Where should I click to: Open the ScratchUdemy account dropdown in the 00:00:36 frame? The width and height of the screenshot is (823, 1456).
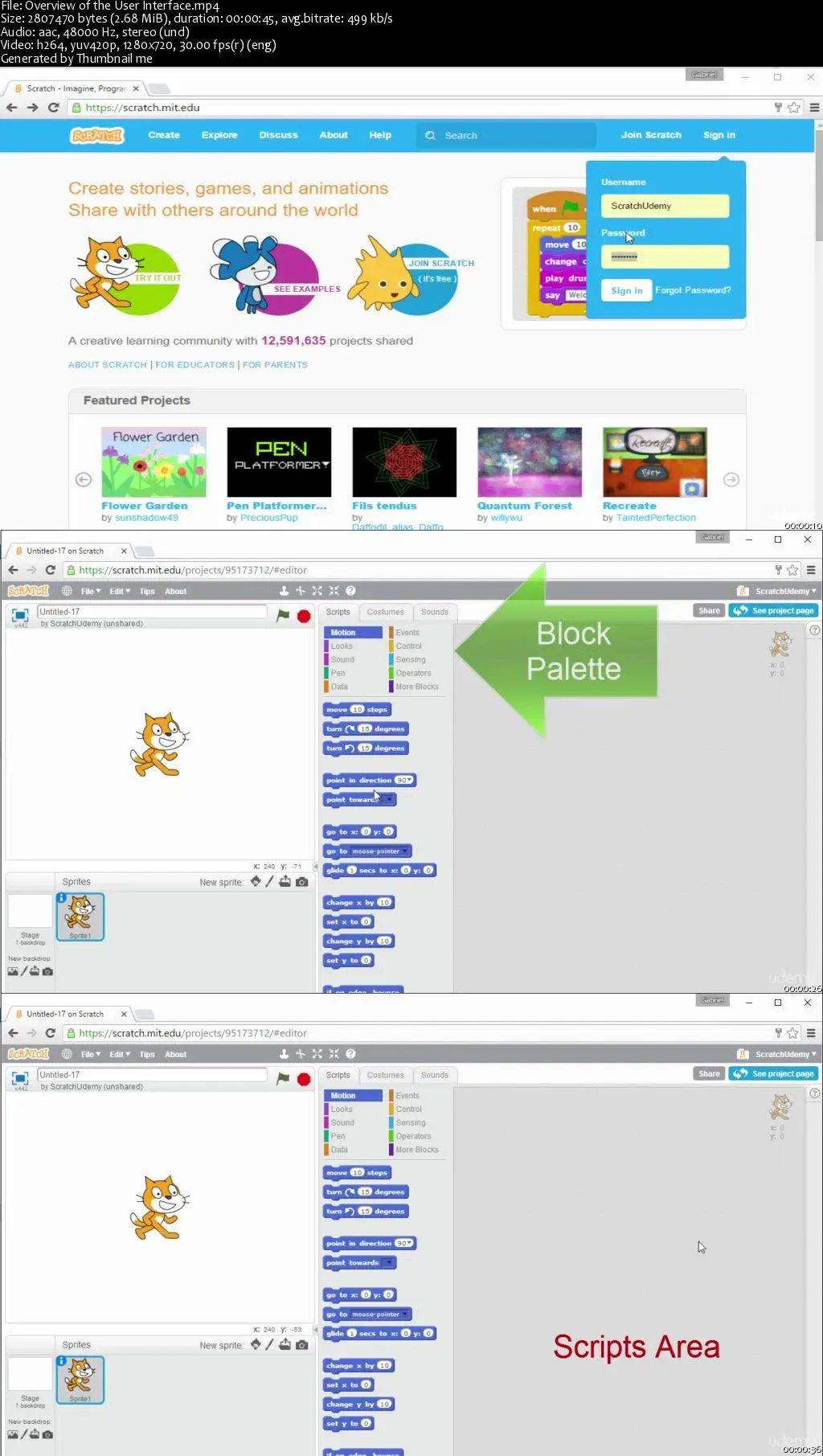785,1054
